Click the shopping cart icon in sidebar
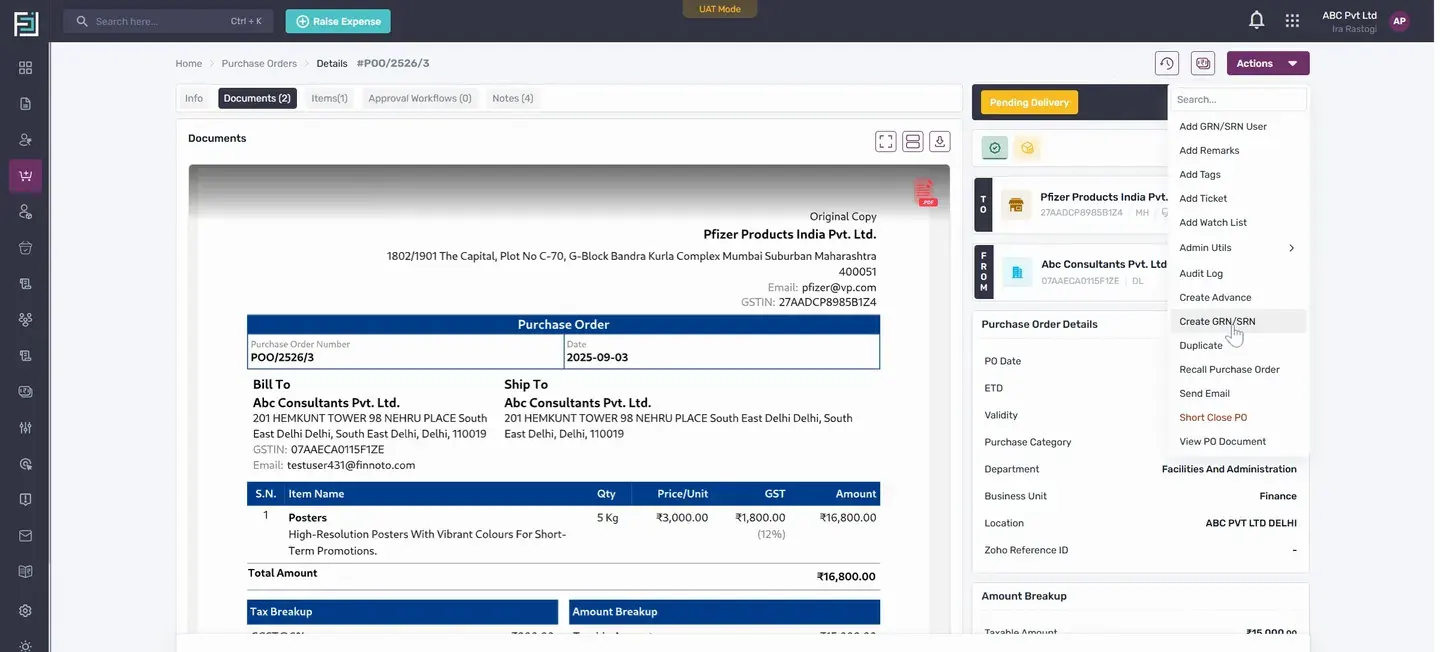The height and width of the screenshot is (652, 1440). coord(25,176)
